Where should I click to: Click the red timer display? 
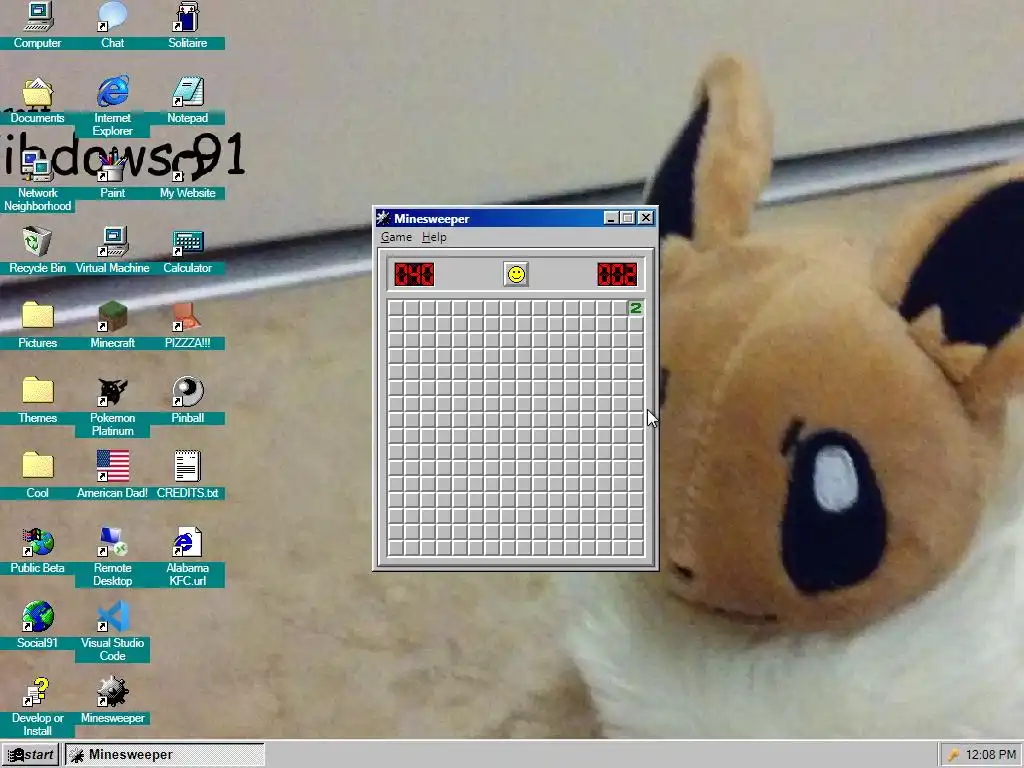pos(616,274)
